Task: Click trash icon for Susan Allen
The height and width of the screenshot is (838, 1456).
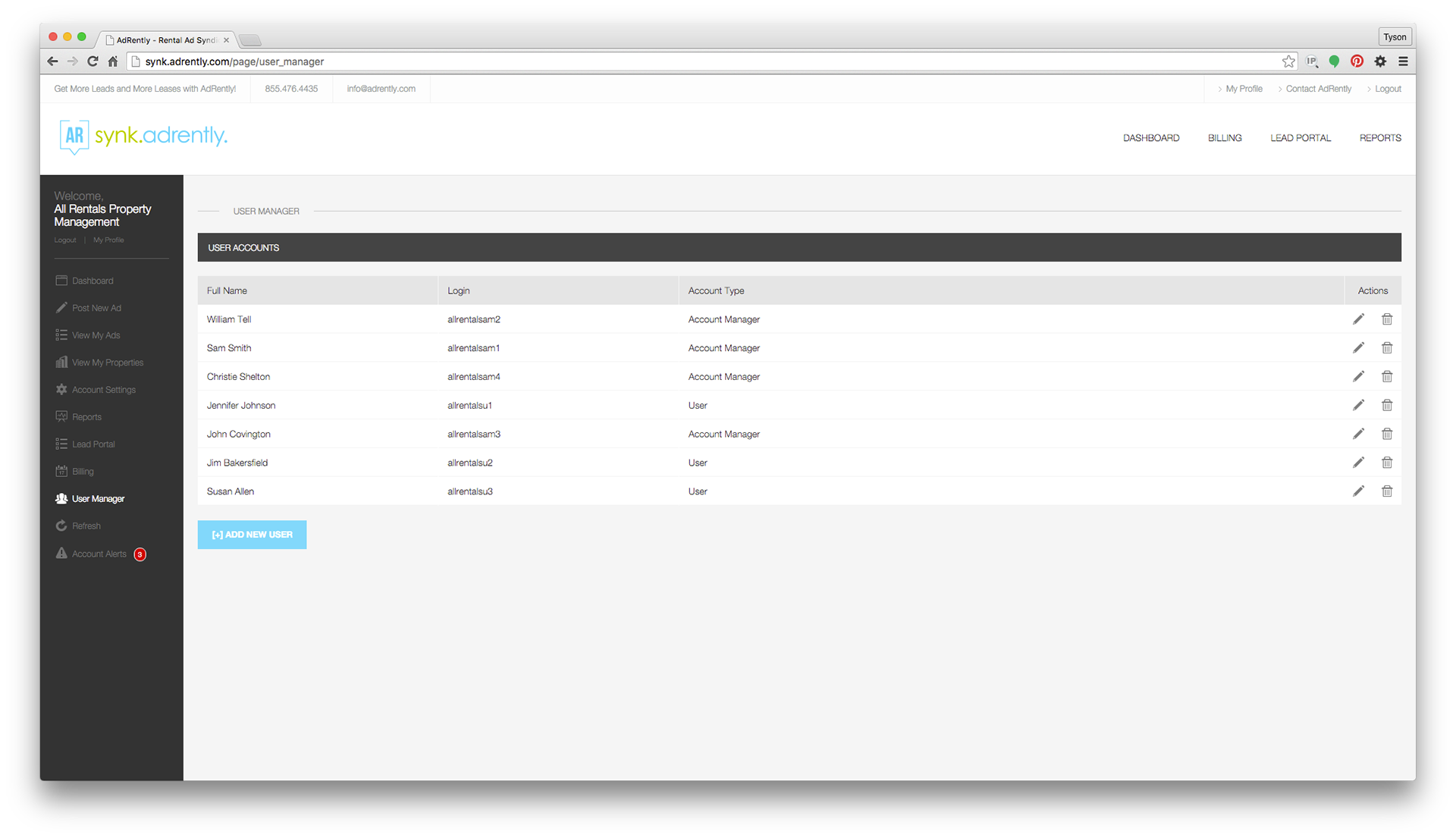Action: tap(1387, 491)
